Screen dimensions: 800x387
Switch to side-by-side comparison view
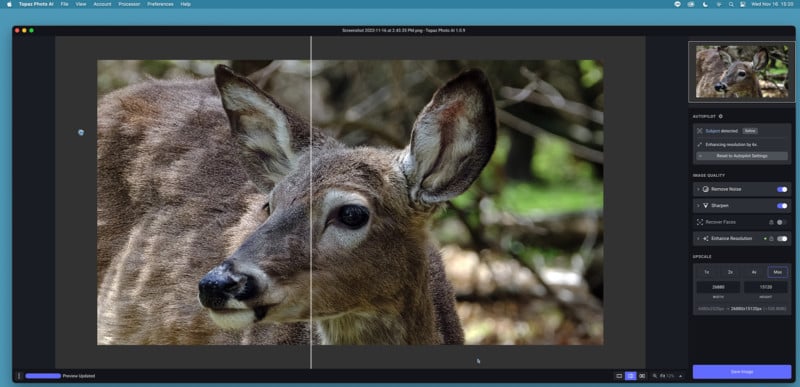(642, 376)
